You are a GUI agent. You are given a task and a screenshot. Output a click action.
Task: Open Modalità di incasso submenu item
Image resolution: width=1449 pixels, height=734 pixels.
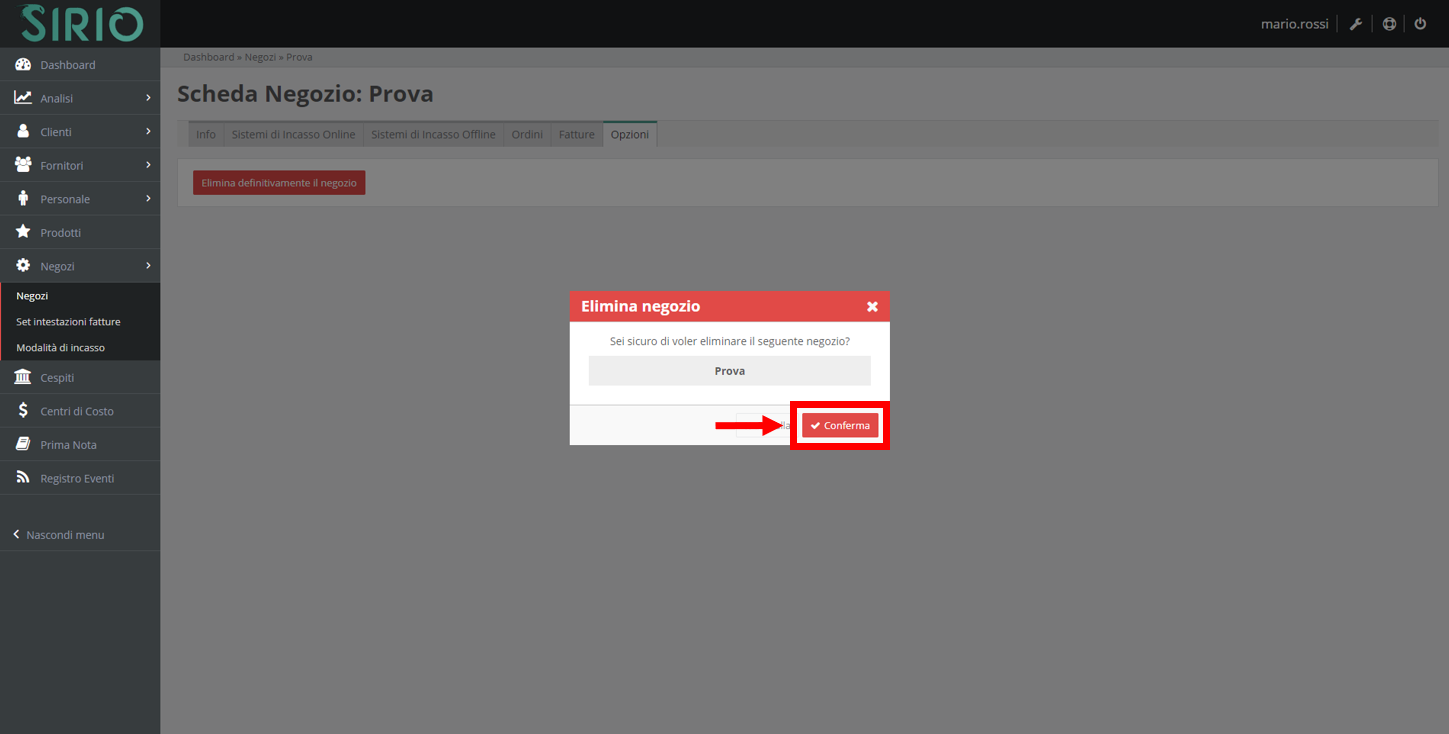60,348
